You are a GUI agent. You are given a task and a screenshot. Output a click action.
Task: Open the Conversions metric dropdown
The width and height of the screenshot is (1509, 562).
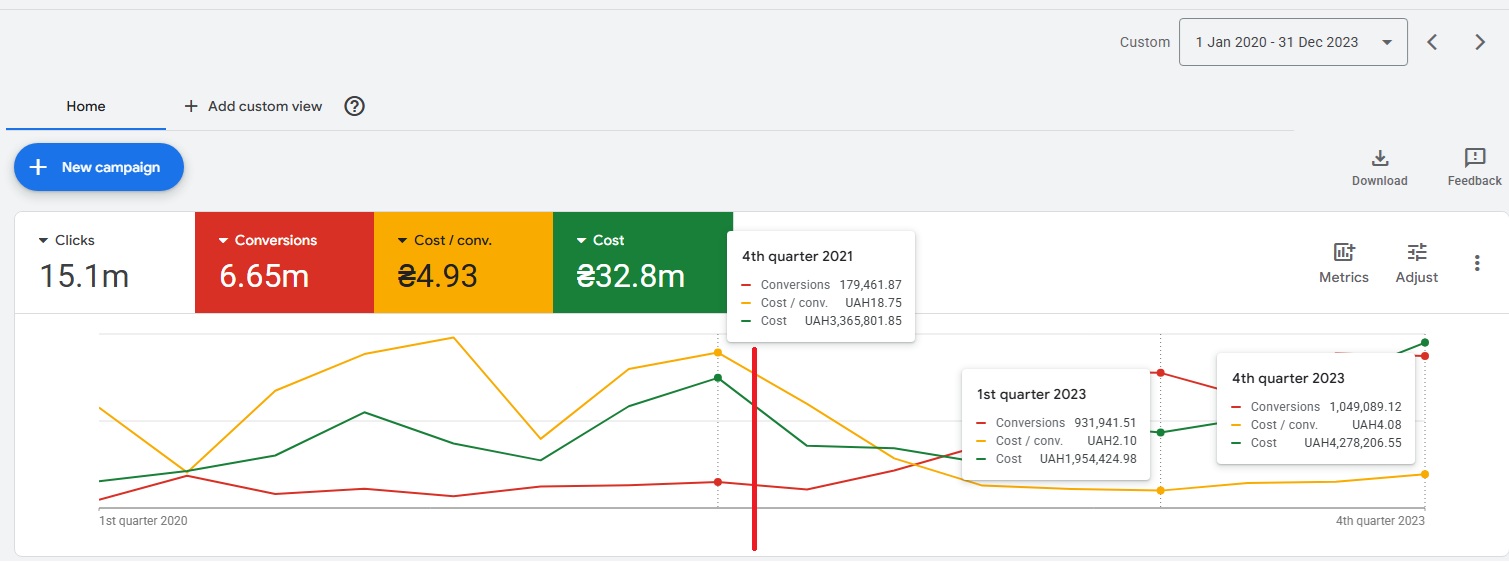(267, 240)
